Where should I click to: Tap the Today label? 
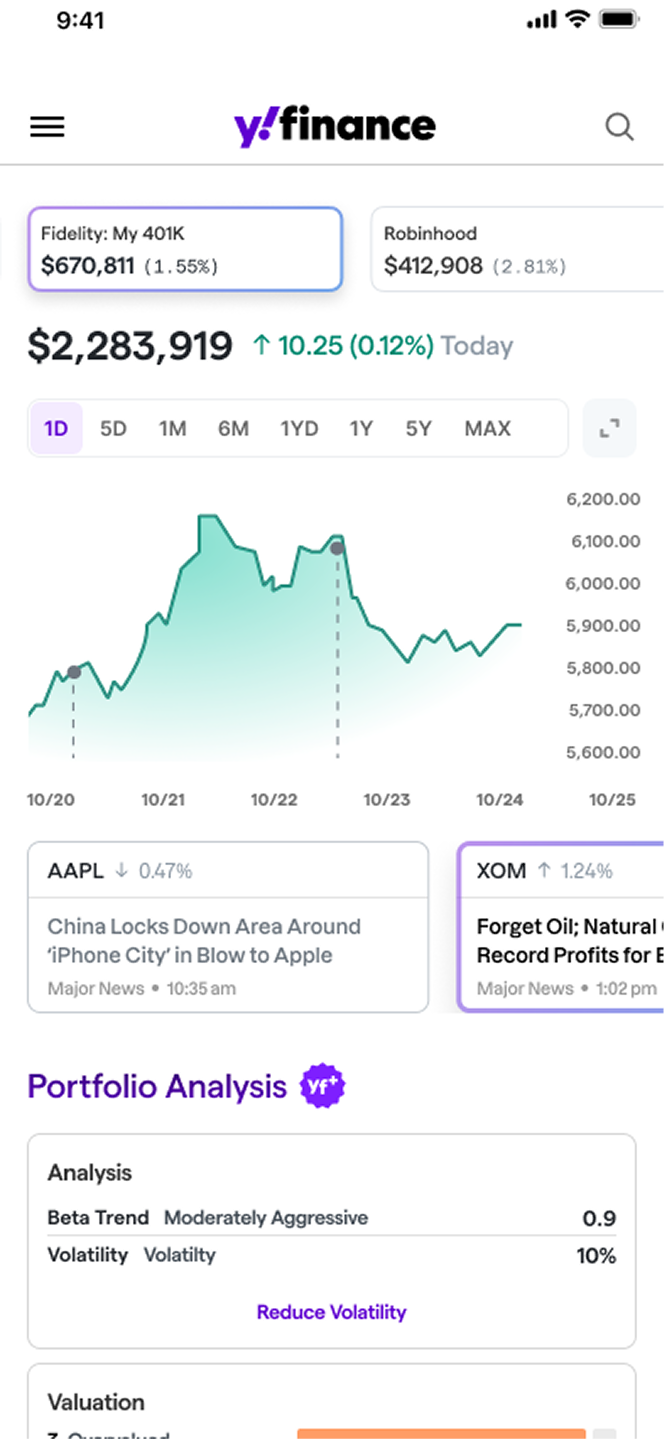point(477,346)
